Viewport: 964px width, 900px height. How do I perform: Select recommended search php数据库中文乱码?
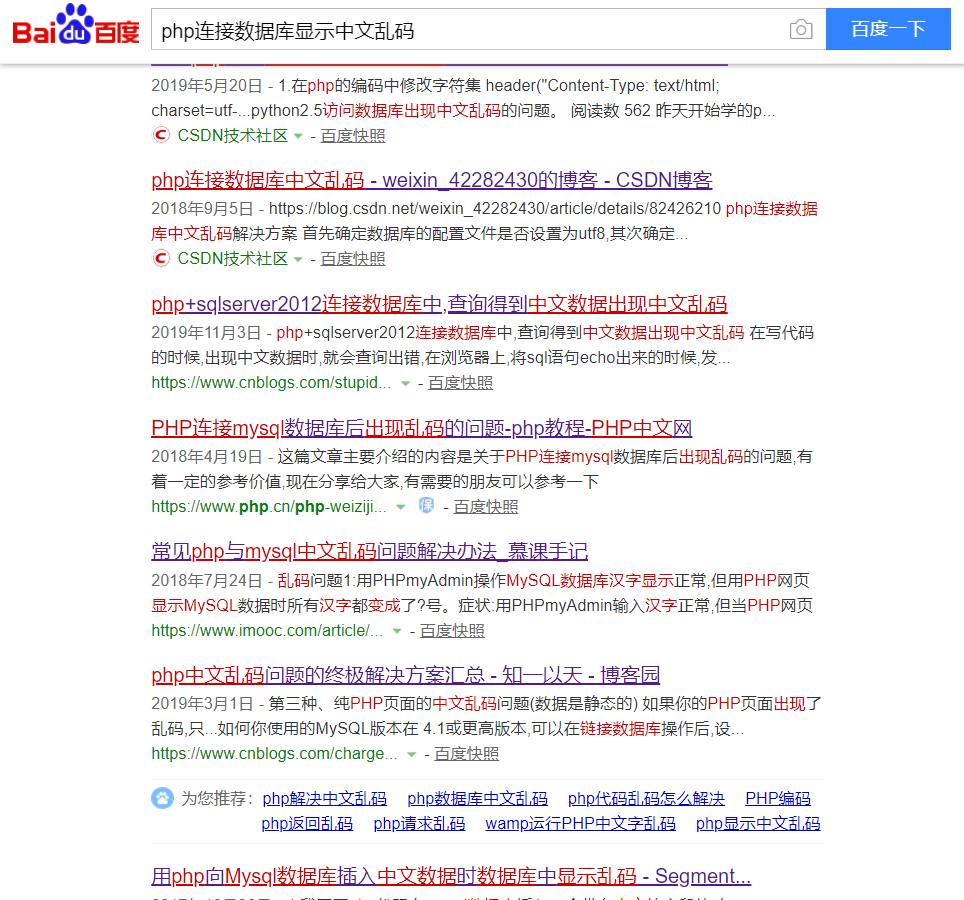(478, 799)
